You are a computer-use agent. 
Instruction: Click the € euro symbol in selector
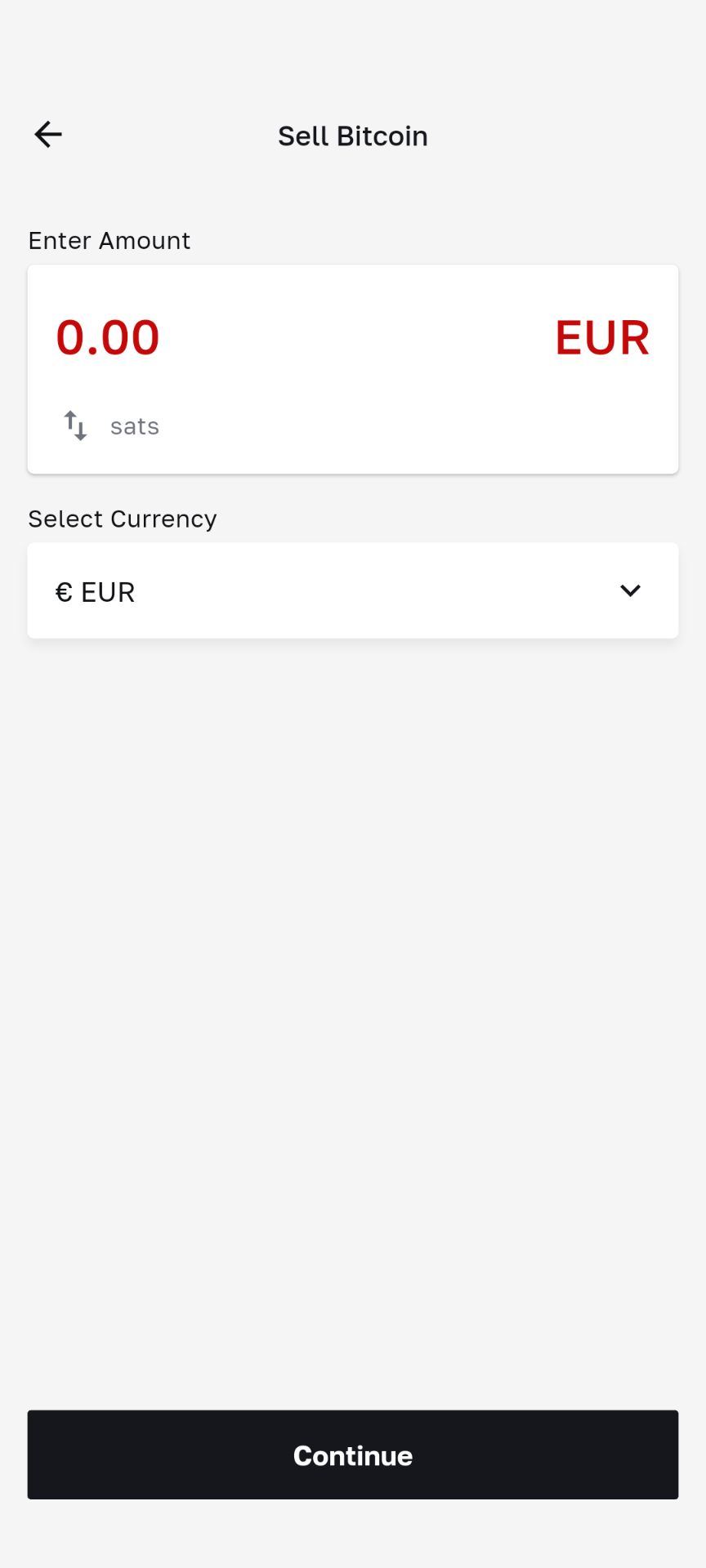(64, 592)
